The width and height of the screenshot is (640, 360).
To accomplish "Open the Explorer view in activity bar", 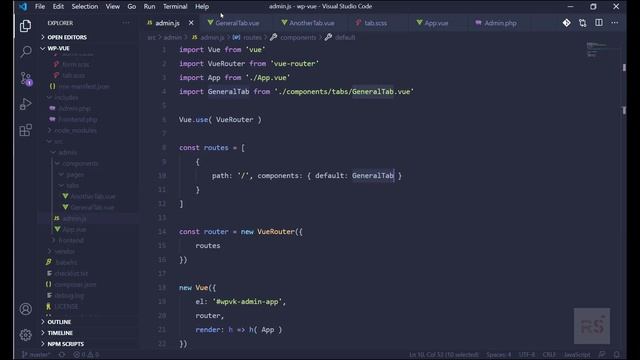I will coord(26,26).
